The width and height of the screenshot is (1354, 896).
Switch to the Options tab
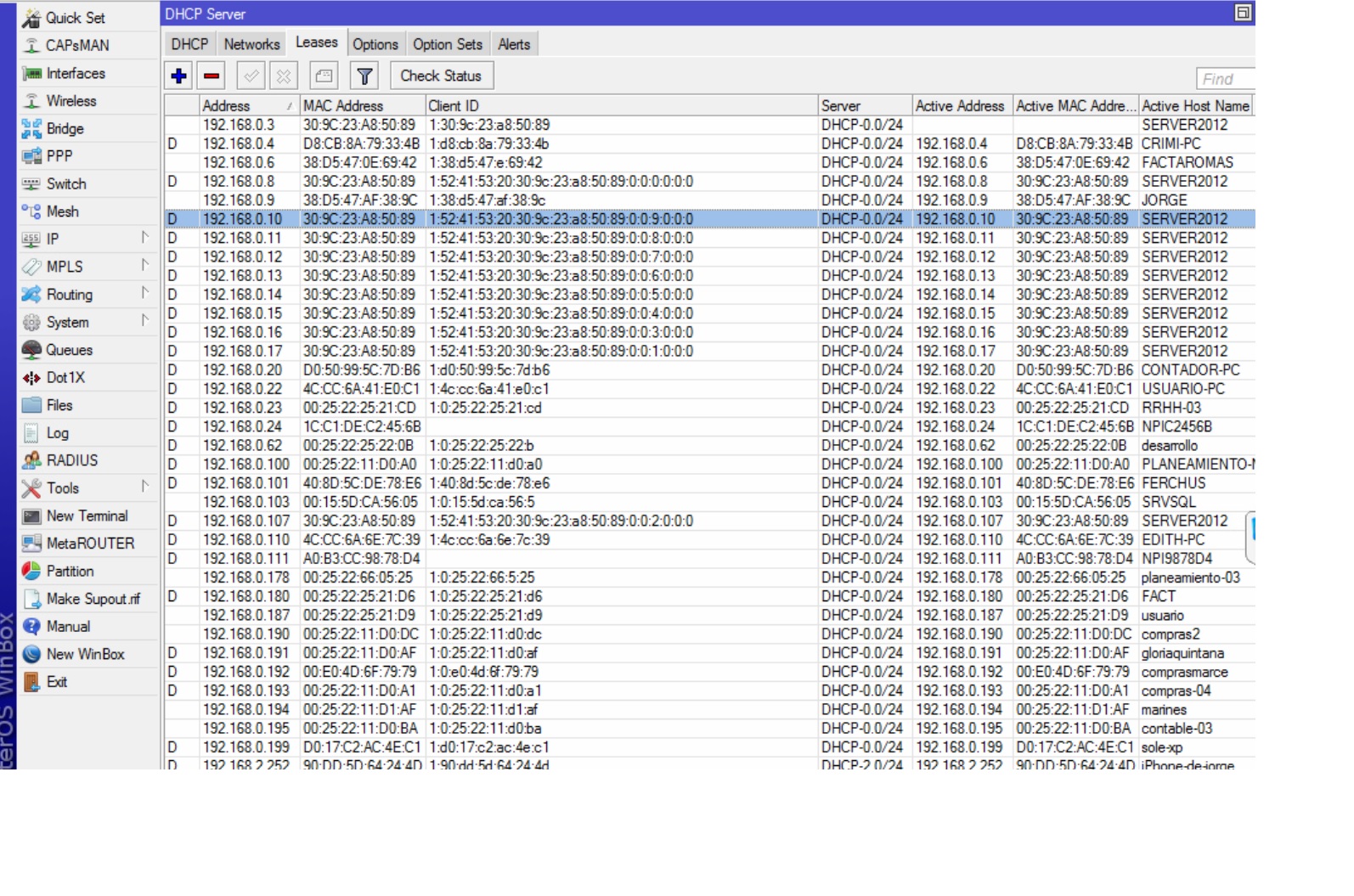(x=375, y=44)
